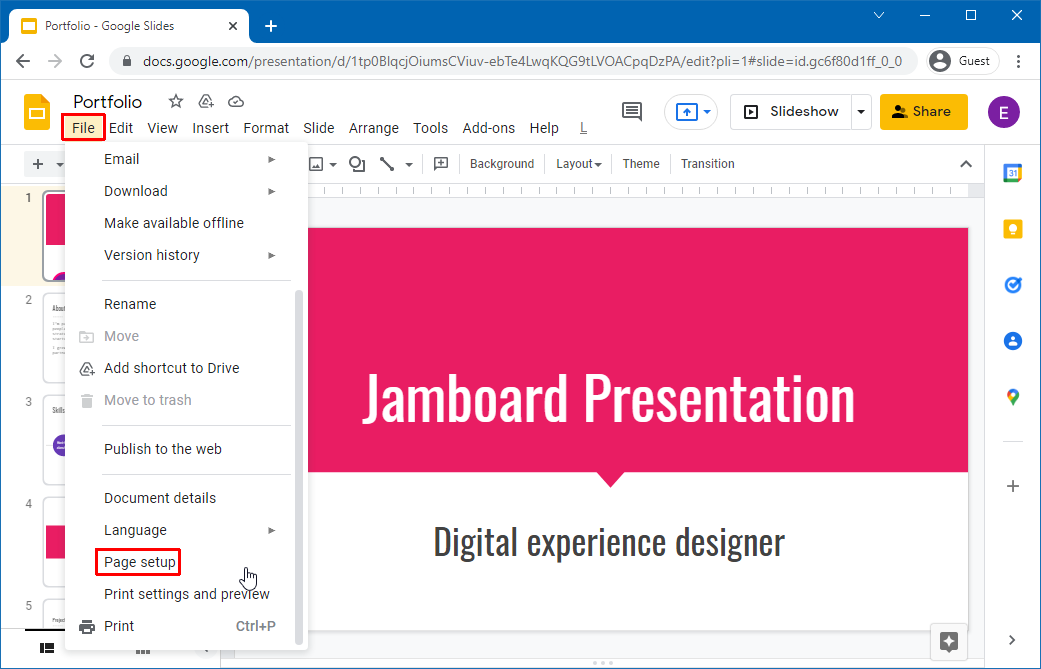Switch to filmstrip view
Image resolution: width=1041 pixels, height=669 pixels.
pos(46,648)
